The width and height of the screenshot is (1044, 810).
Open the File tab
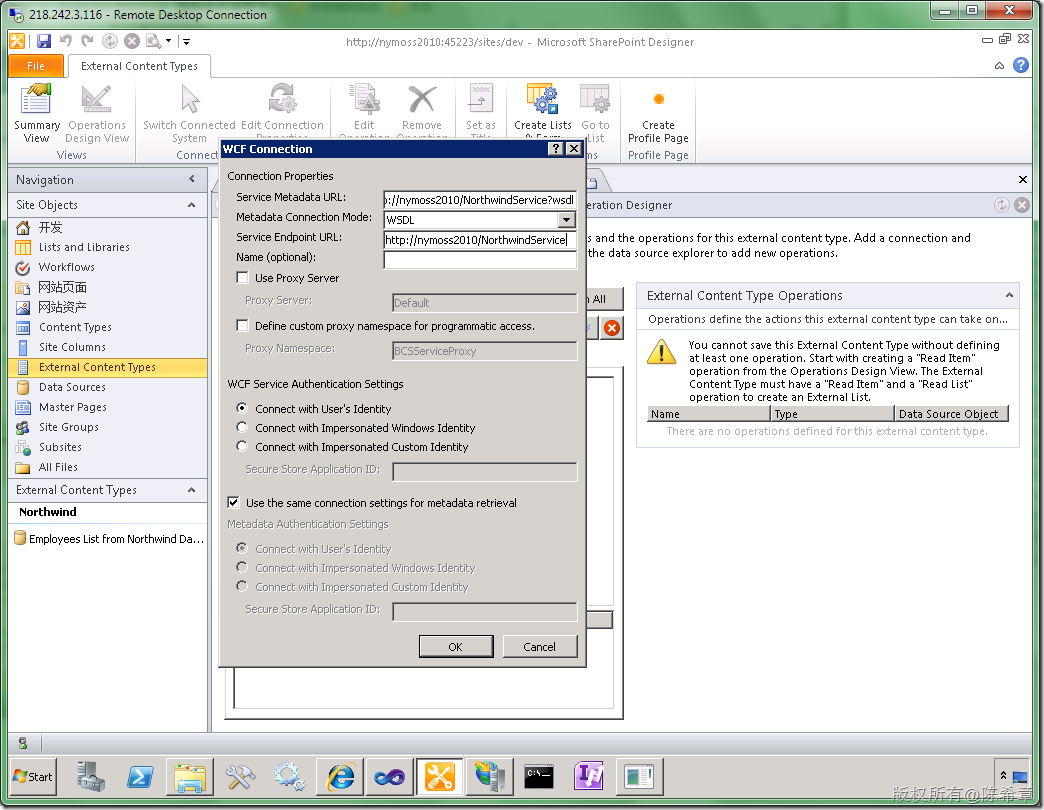click(x=36, y=66)
